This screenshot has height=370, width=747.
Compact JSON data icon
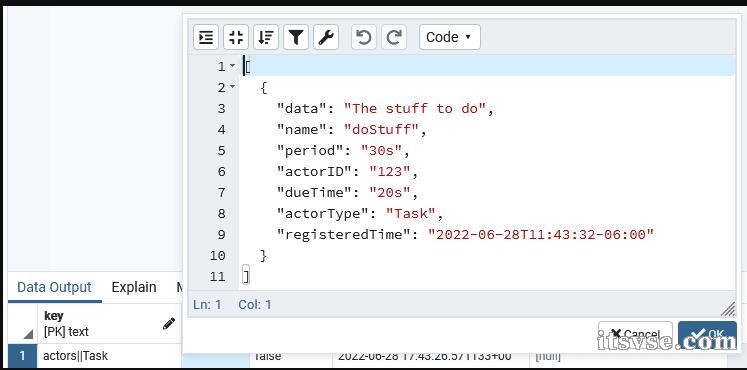[236, 37]
